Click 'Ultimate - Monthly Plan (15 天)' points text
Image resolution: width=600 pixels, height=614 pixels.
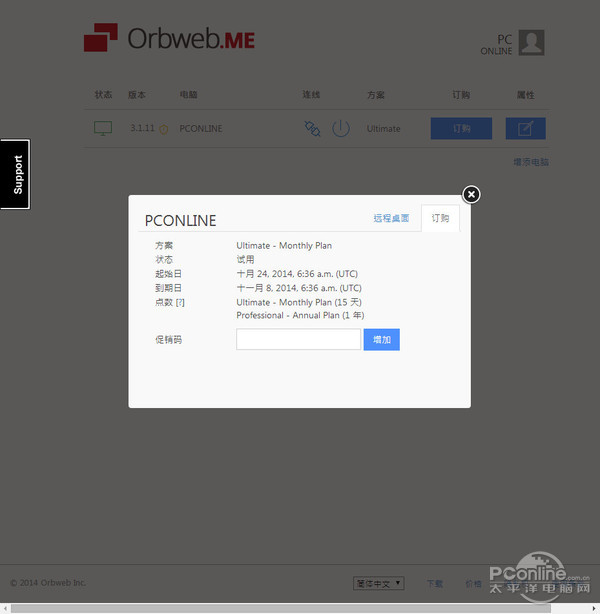pyautogui.click(x=299, y=302)
